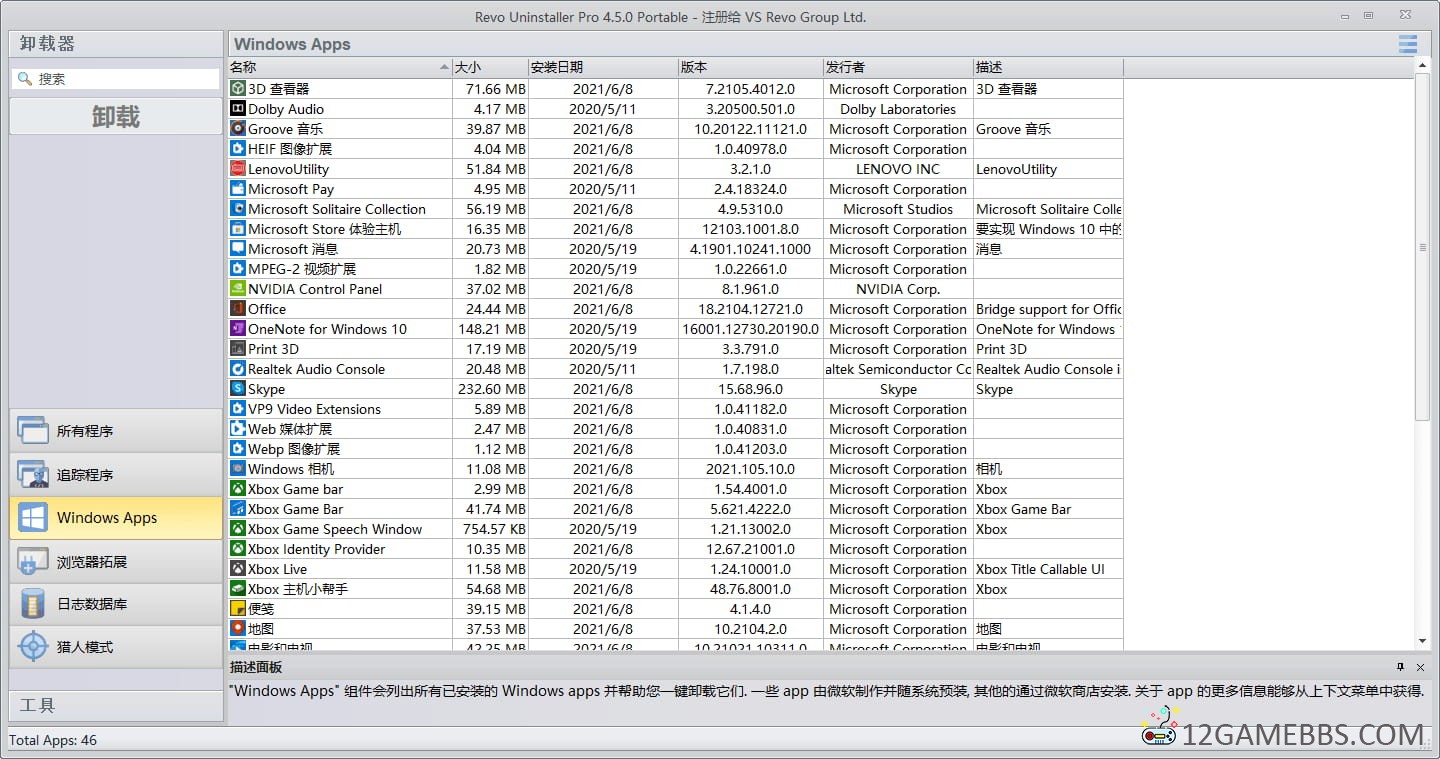Open the 浏览器拓展 section
This screenshot has width=1440, height=759.
115,562
